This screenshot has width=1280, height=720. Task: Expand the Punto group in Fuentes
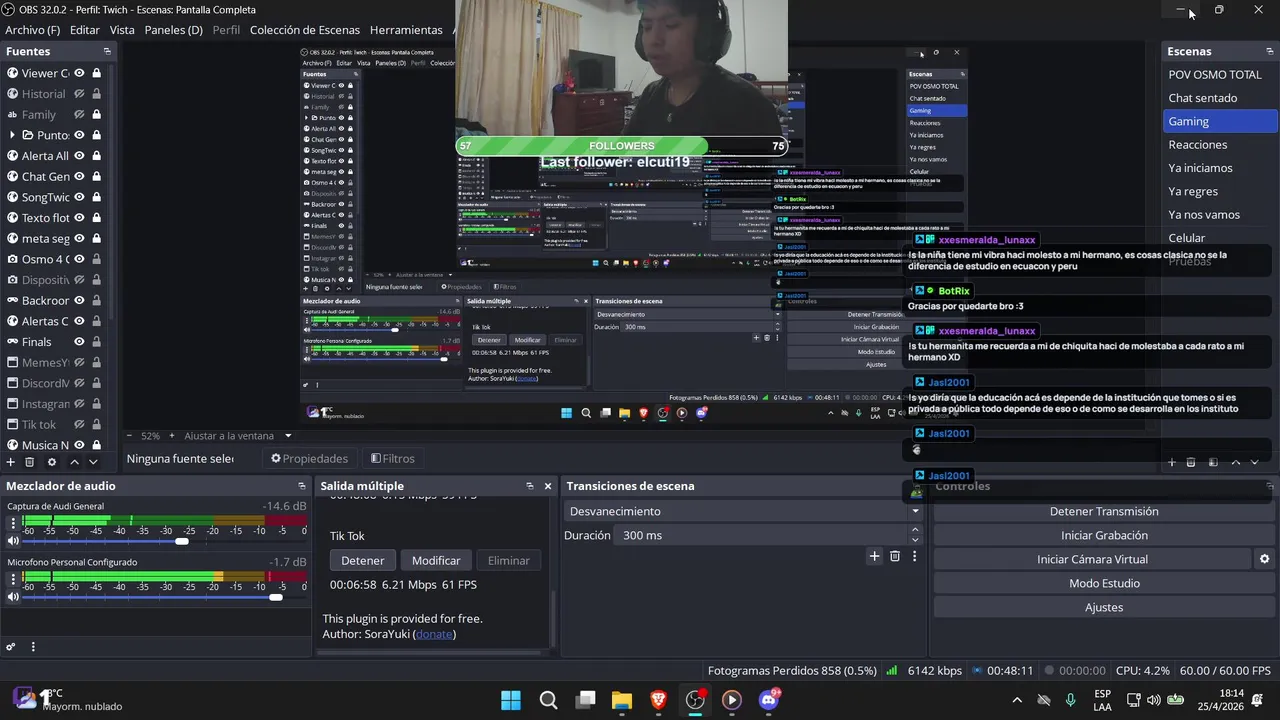click(x=12, y=135)
